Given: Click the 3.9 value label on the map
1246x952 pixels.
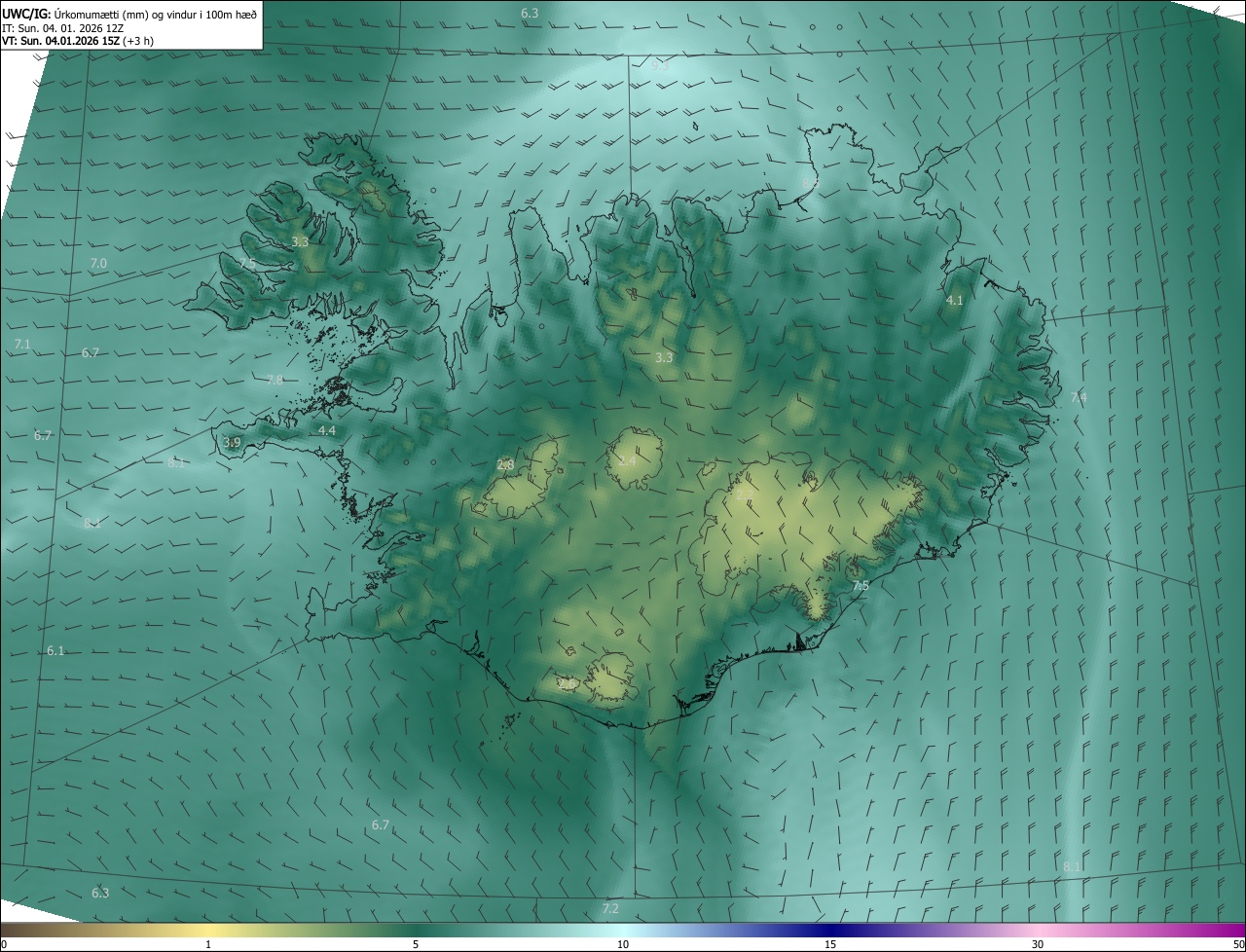Looking at the screenshot, I should tap(232, 443).
